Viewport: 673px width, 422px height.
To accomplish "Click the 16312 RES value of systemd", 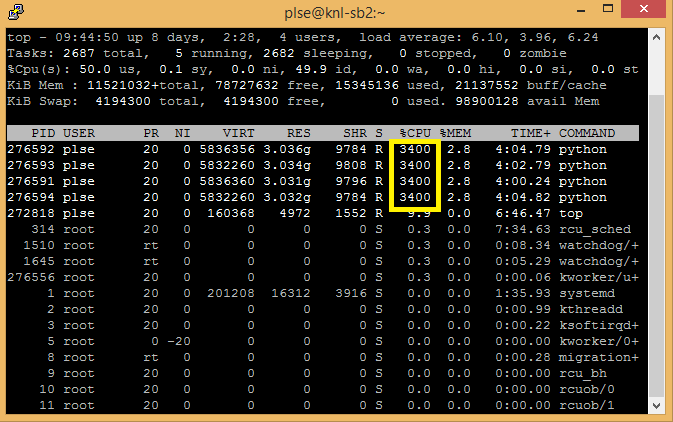I will (291, 294).
